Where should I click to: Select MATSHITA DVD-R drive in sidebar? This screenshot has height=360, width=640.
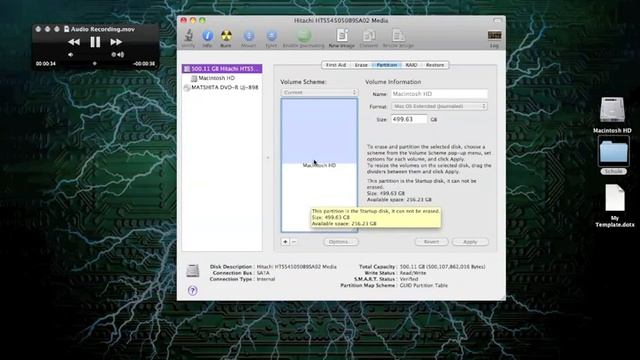222,87
